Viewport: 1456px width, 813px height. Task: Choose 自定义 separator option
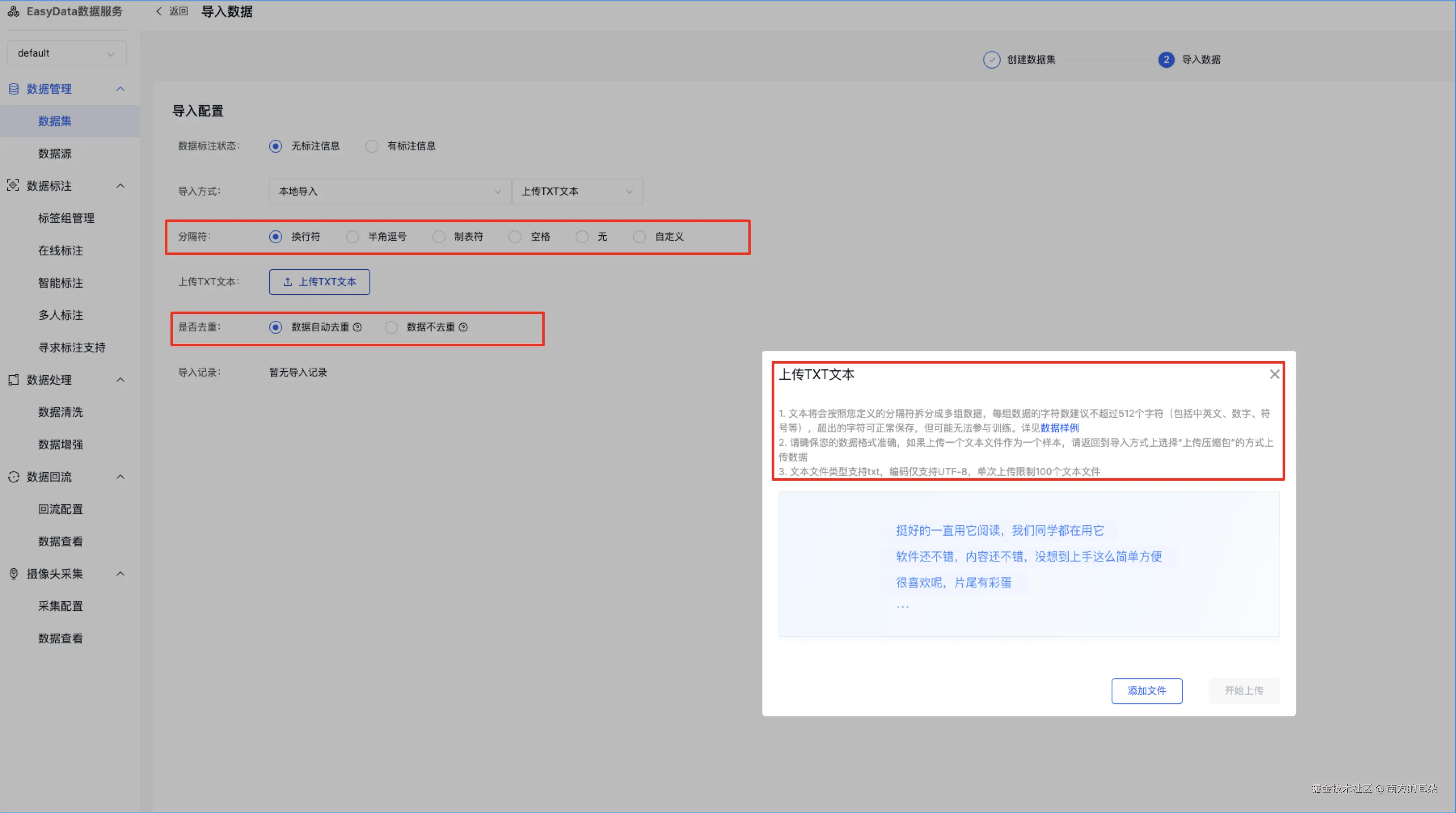click(x=639, y=236)
